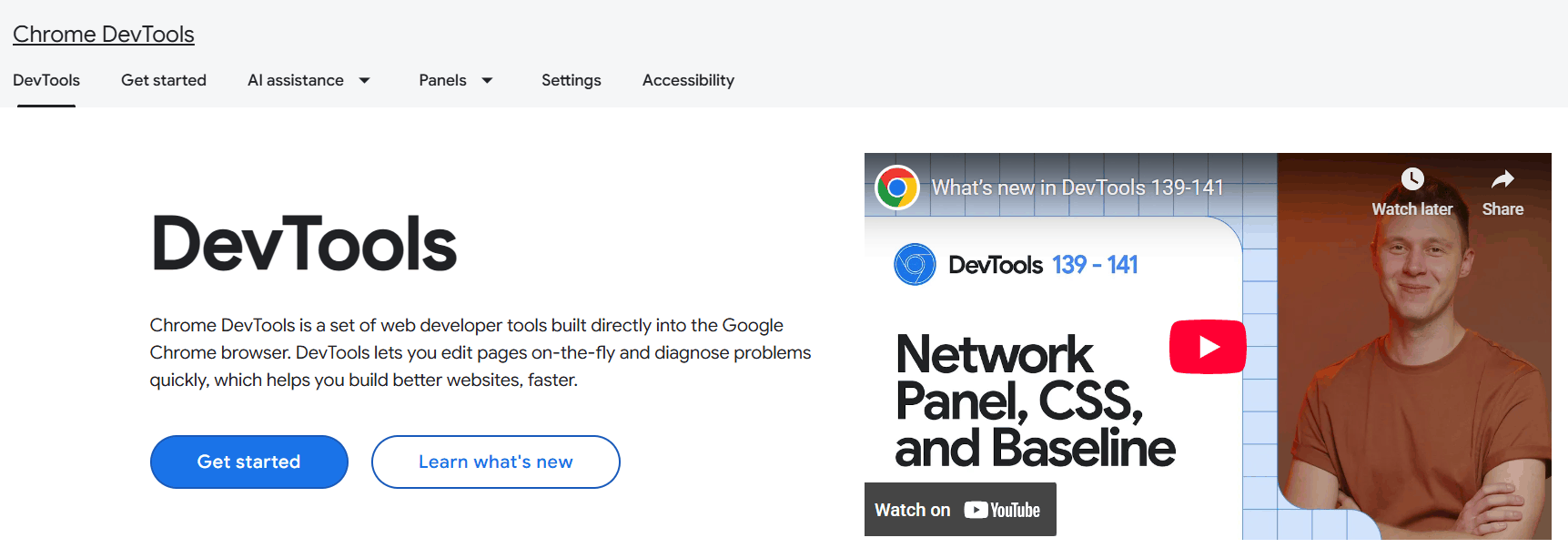This screenshot has height=548, width=1568.
Task: Click the Share arrow icon
Action: pyautogui.click(x=1502, y=179)
